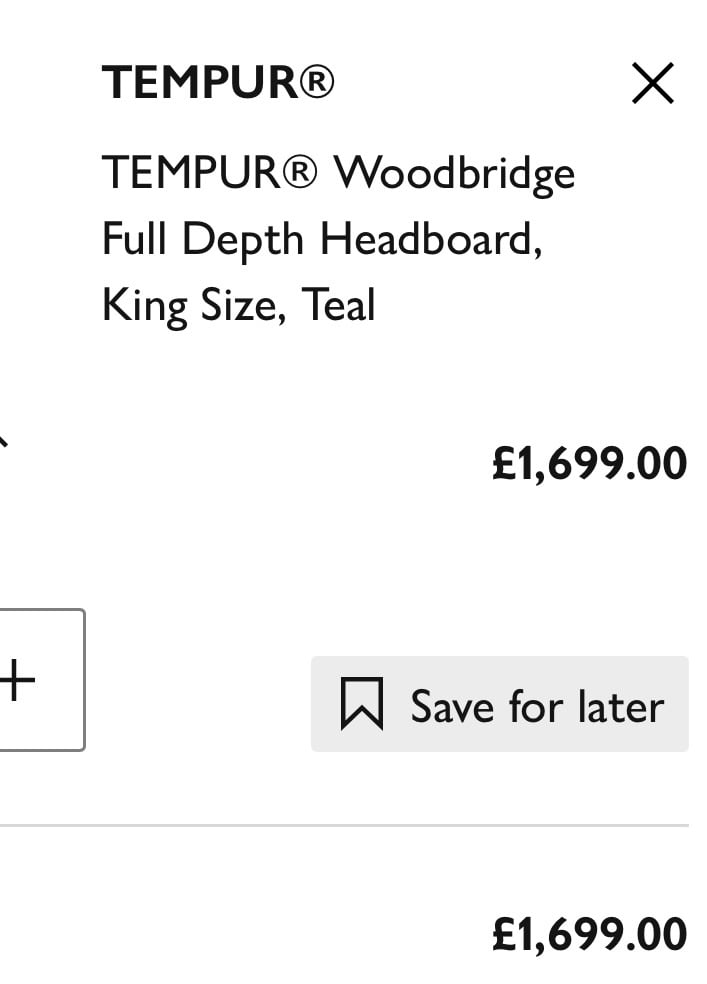Click the word Teal in the description

[x=338, y=305]
